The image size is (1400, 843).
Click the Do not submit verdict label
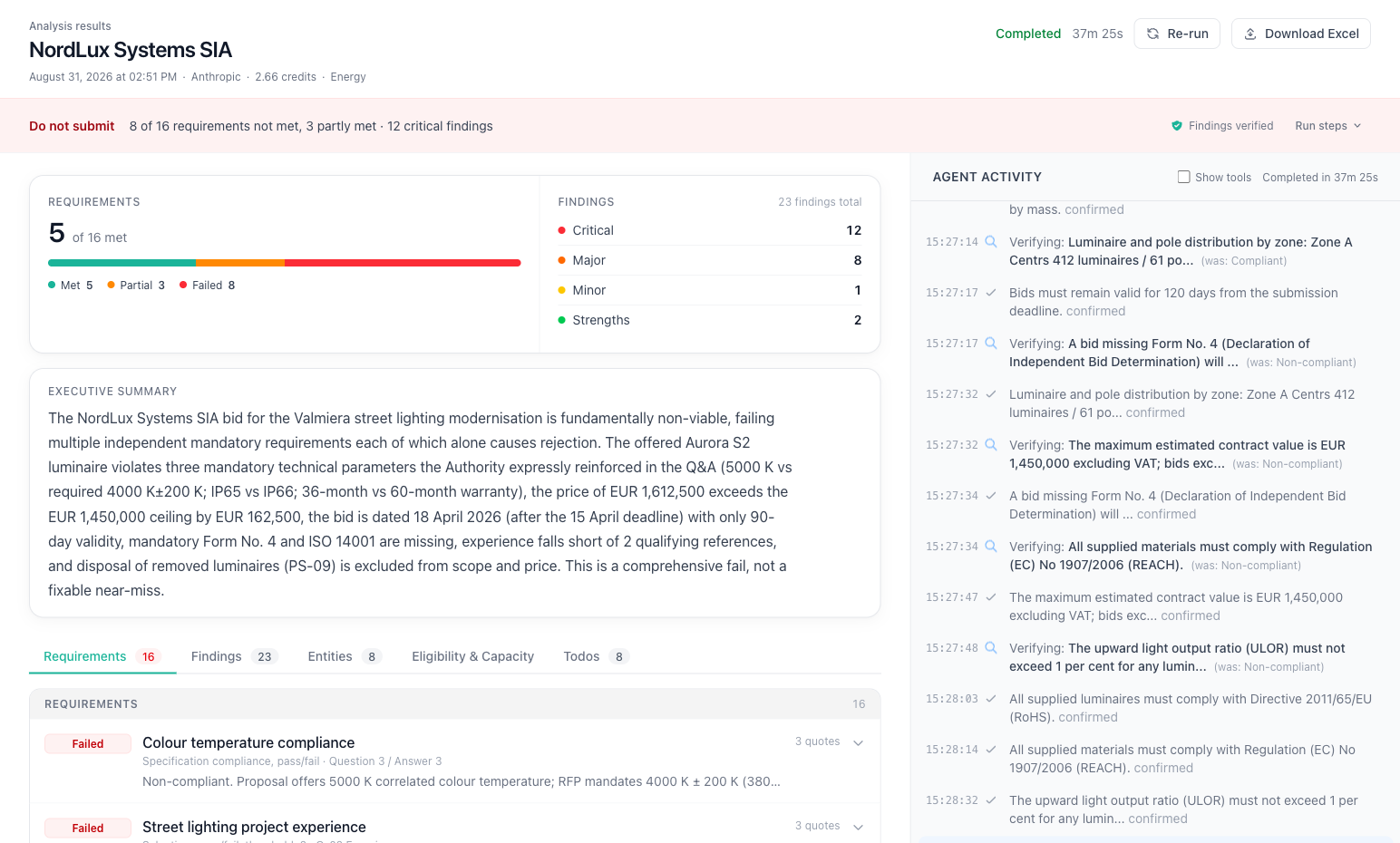tap(72, 126)
